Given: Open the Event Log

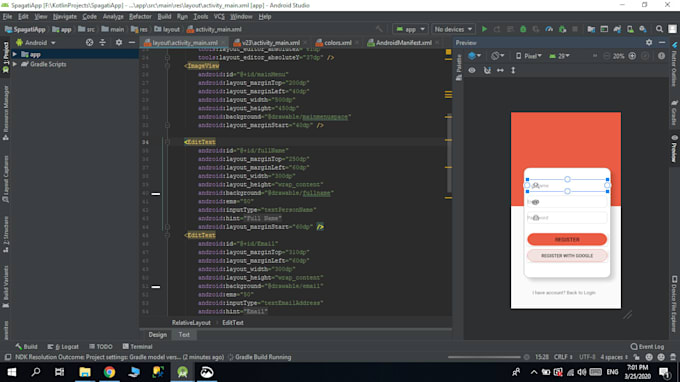Looking at the screenshot, I should [x=647, y=346].
